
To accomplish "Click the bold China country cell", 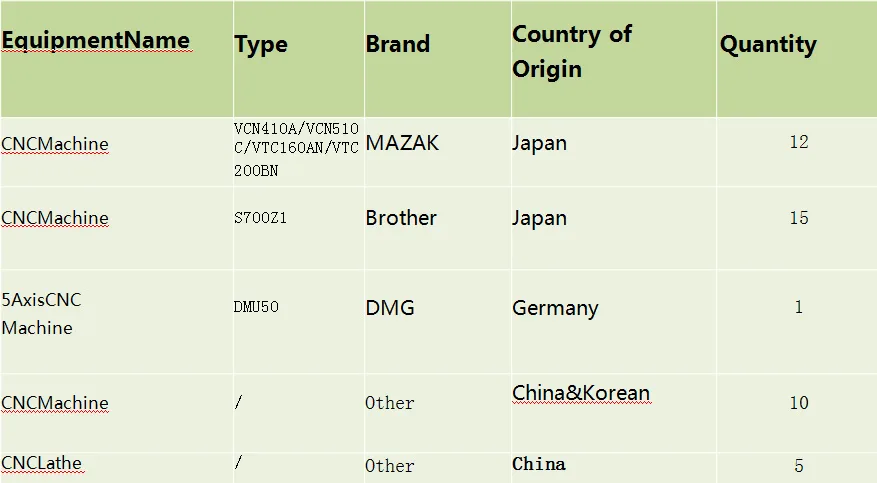I will coord(539,464).
